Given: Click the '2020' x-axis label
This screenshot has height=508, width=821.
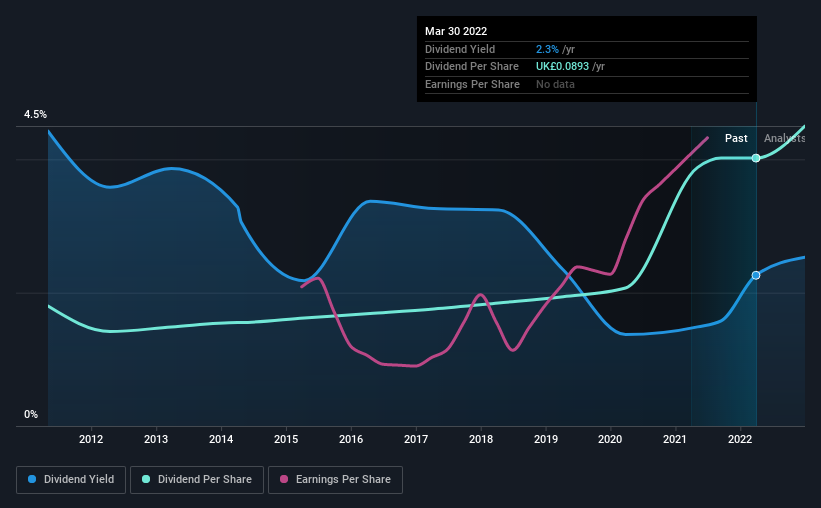Looking at the screenshot, I should pos(610,439).
